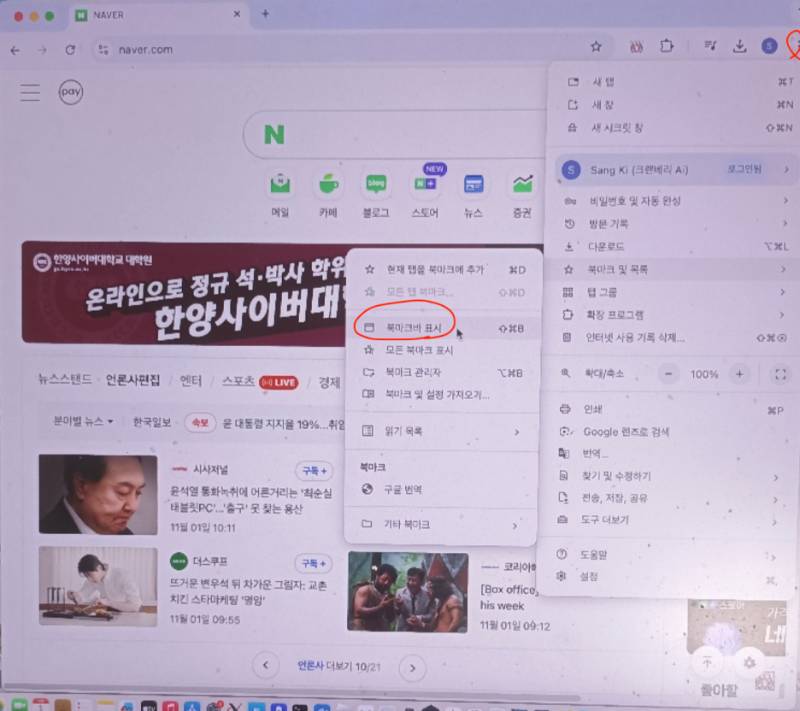Open the 구글 번역 bookmark
The height and width of the screenshot is (711, 800).
point(403,490)
